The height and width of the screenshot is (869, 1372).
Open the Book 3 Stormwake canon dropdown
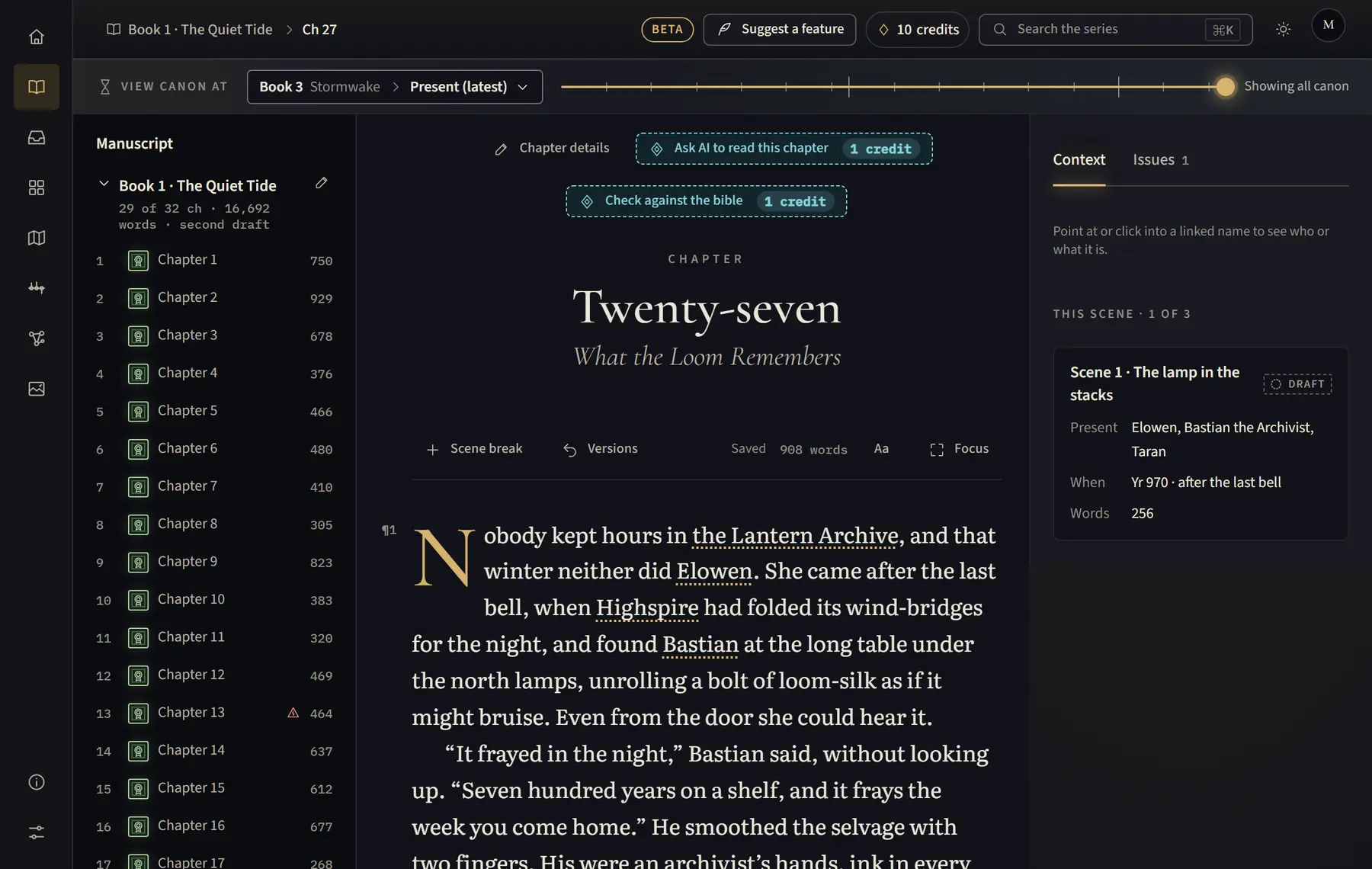coord(395,87)
